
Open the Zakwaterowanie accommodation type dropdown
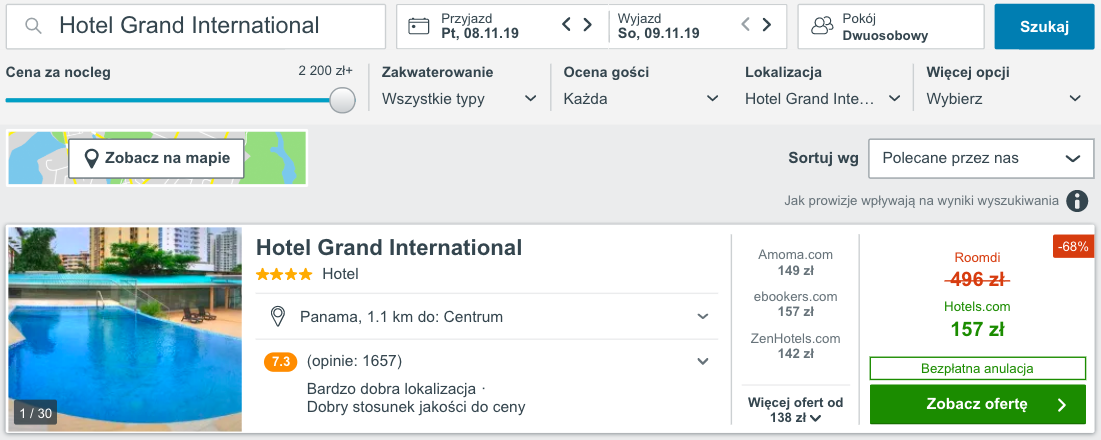460,99
